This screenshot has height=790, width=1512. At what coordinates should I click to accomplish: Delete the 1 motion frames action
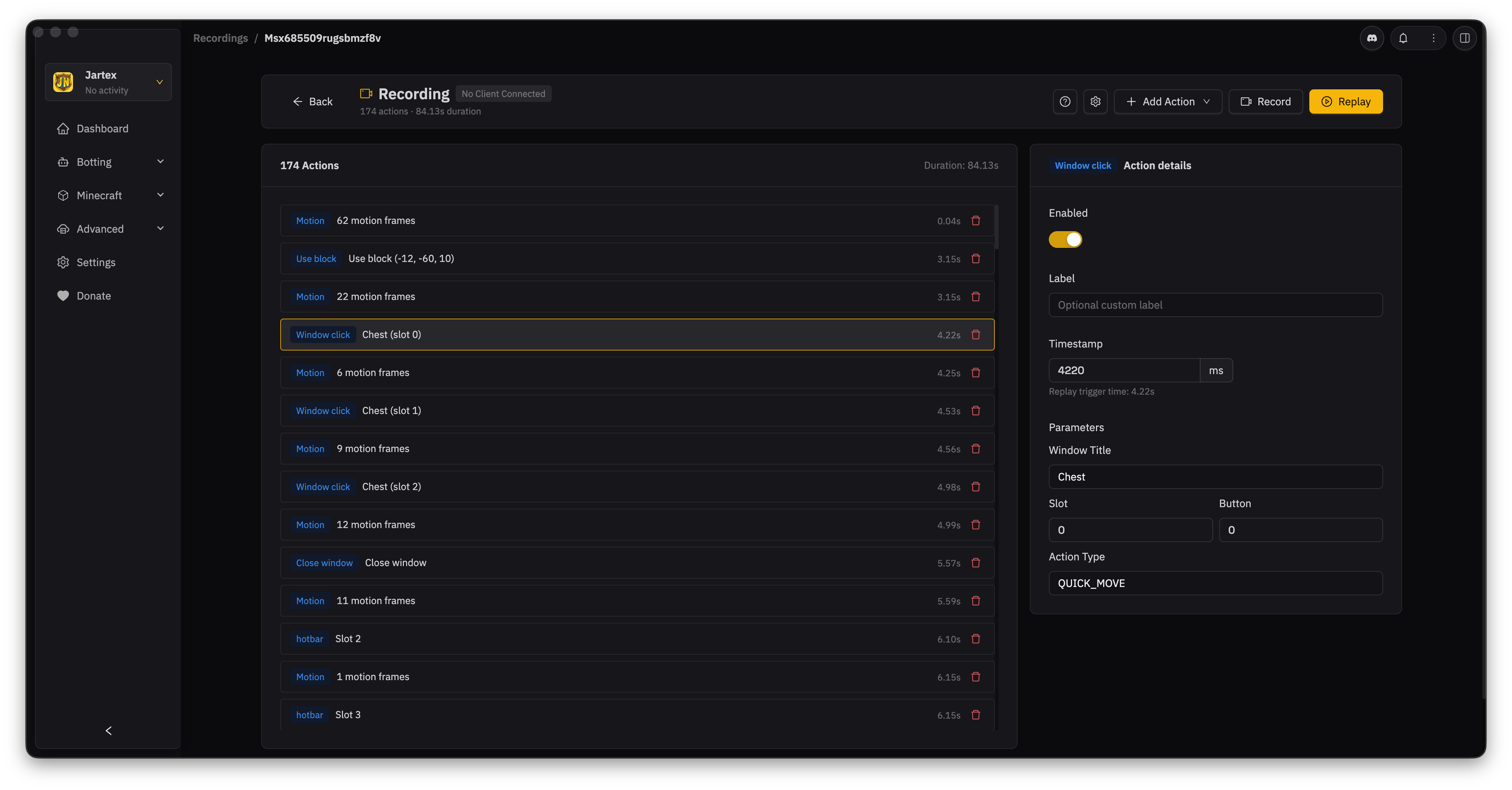[x=975, y=677]
